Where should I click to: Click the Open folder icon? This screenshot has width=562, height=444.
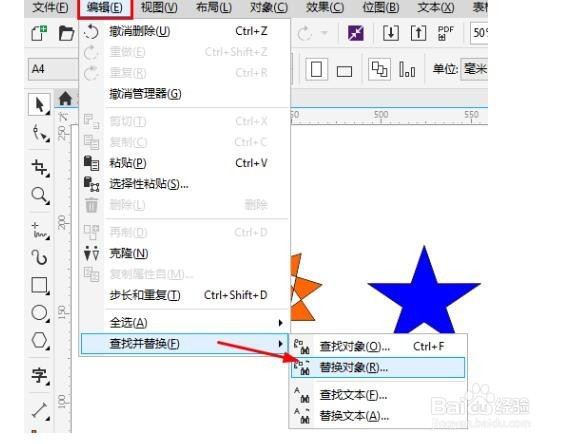pos(66,33)
